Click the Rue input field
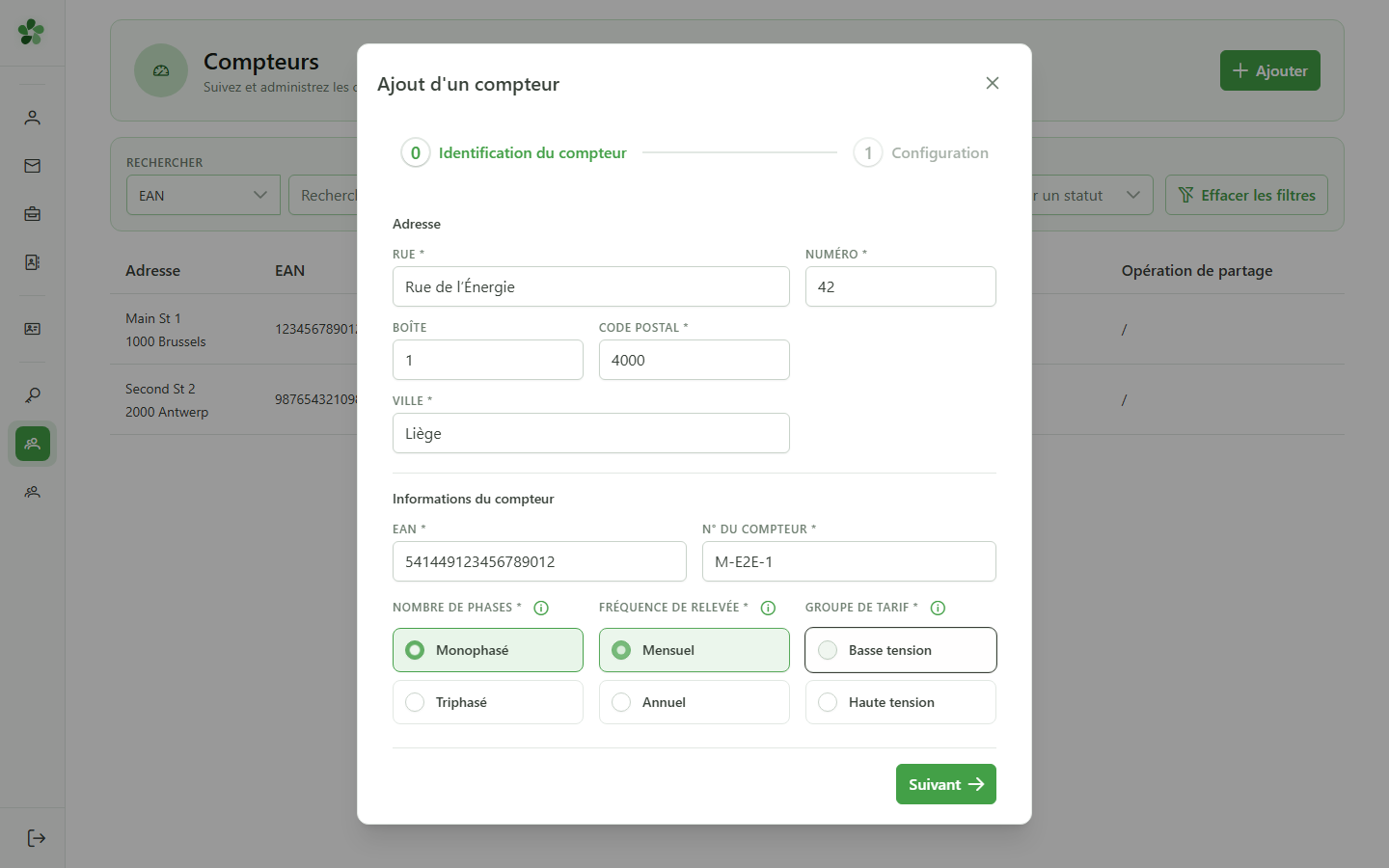Screen dimensions: 1389x868 click(x=591, y=286)
